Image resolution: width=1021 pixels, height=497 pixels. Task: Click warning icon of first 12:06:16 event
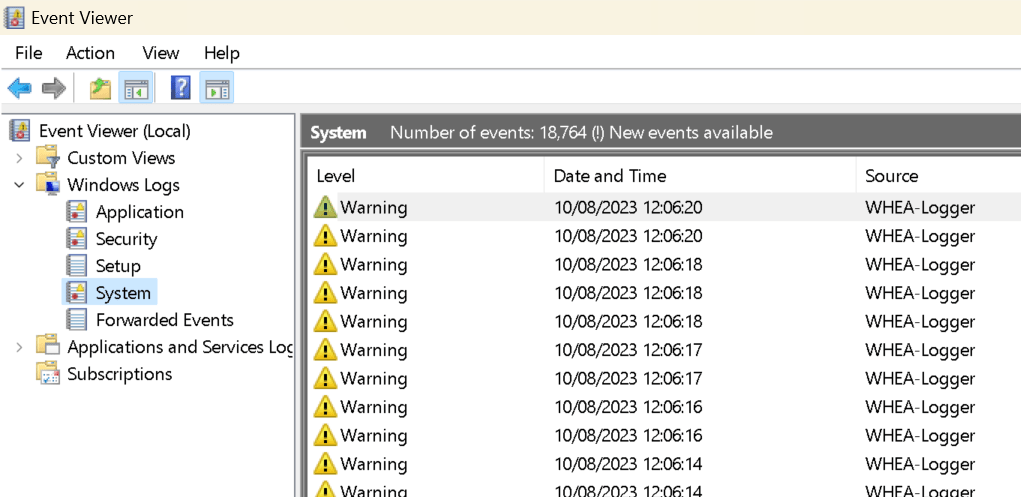(x=325, y=407)
